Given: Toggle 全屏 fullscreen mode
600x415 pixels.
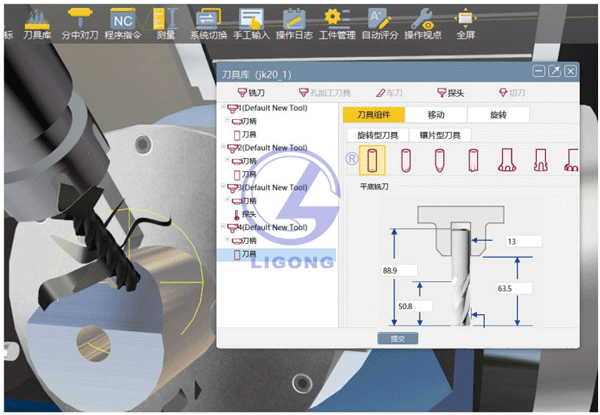Looking at the screenshot, I should (465, 20).
